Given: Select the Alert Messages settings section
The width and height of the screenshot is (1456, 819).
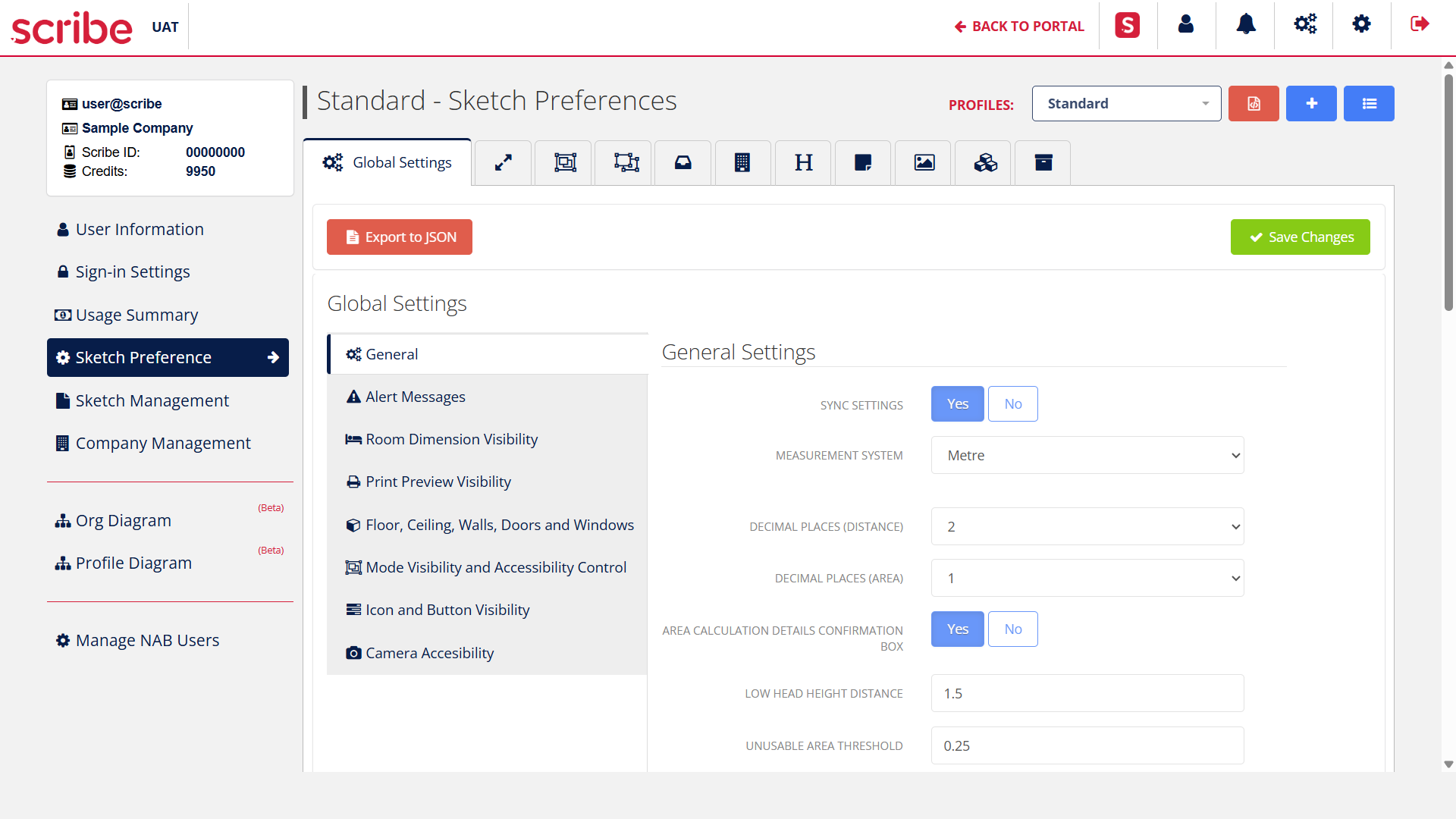Looking at the screenshot, I should (x=415, y=397).
